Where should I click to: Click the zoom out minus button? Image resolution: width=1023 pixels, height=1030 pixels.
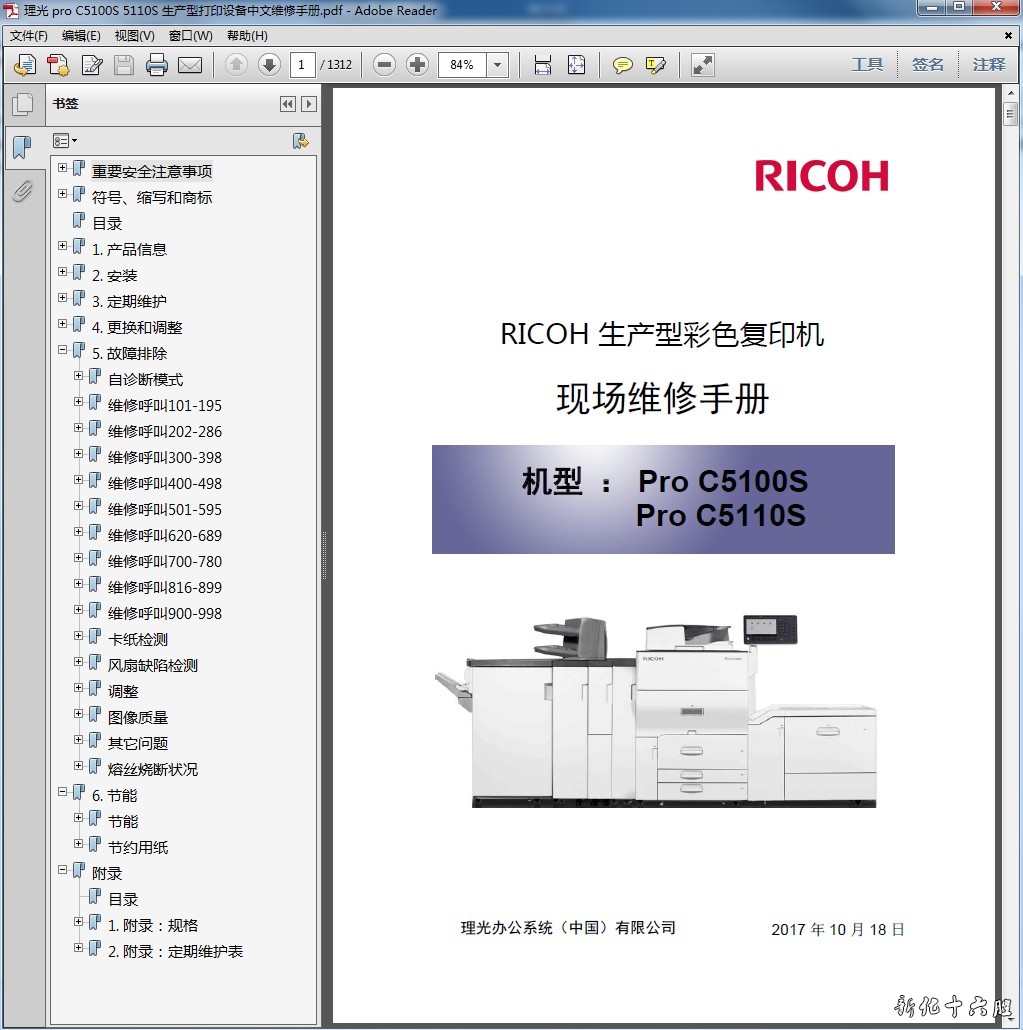pos(385,65)
